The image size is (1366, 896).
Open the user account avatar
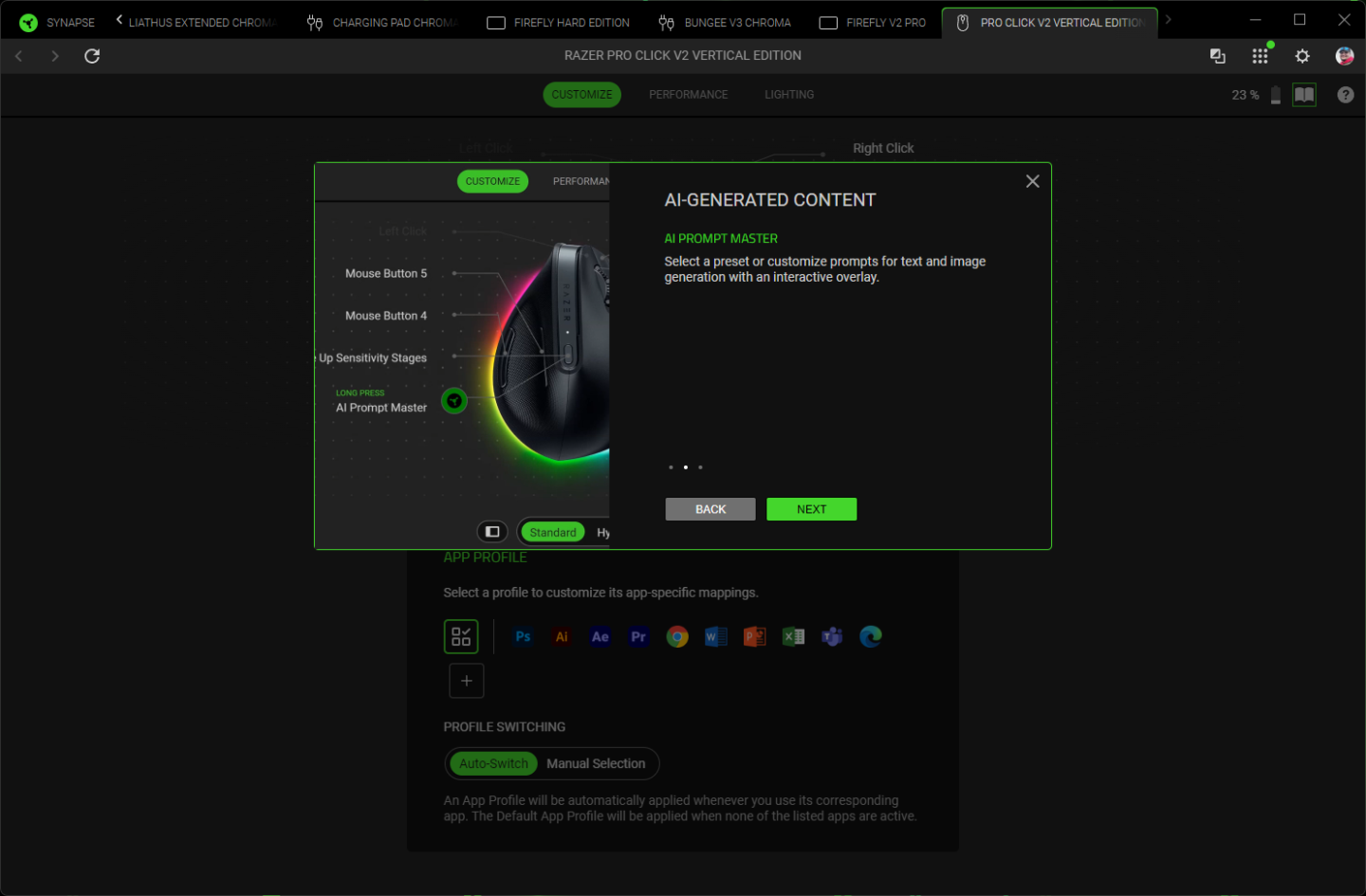[1344, 56]
